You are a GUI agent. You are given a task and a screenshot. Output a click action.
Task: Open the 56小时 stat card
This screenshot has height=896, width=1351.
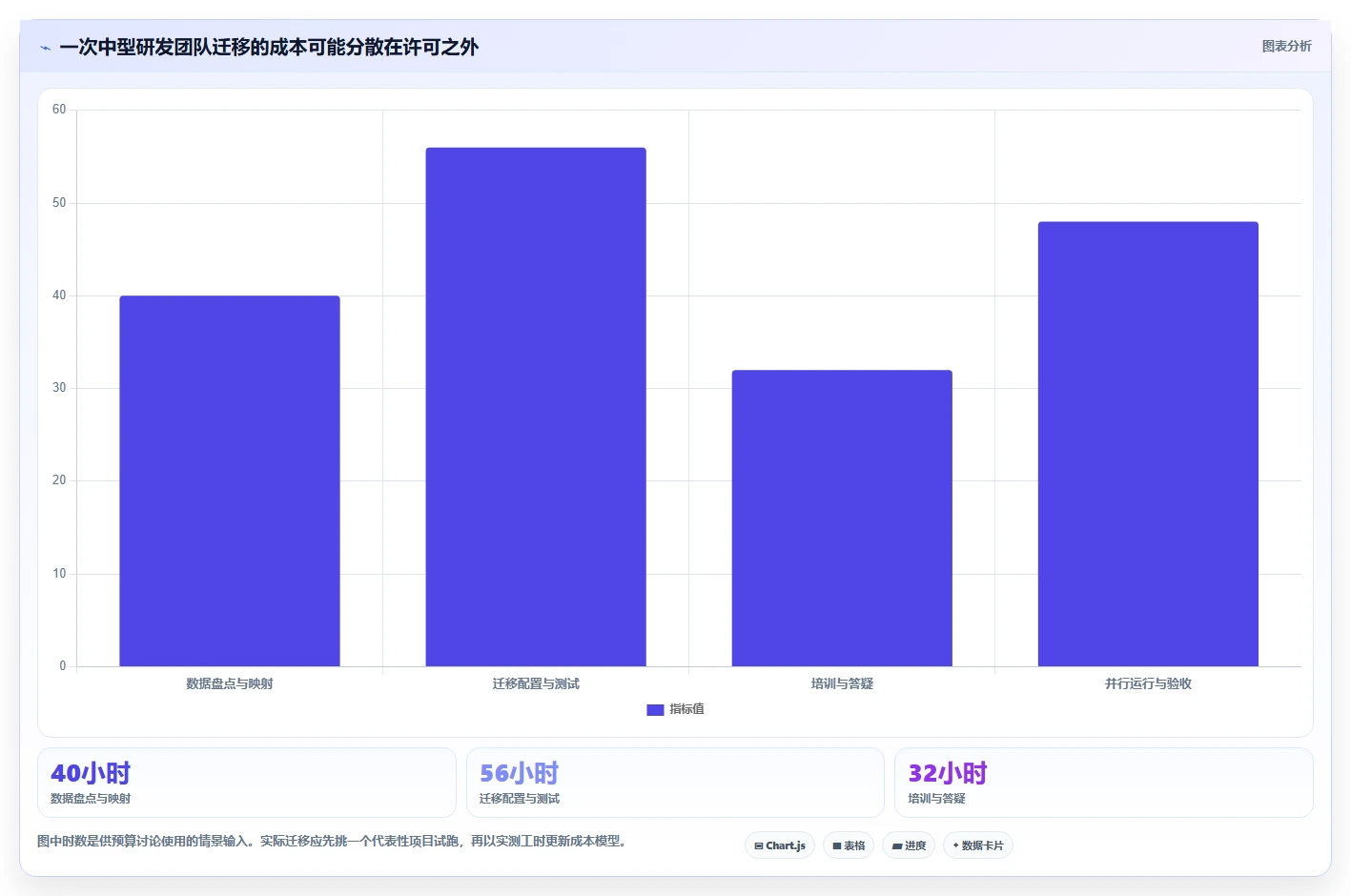point(675,783)
